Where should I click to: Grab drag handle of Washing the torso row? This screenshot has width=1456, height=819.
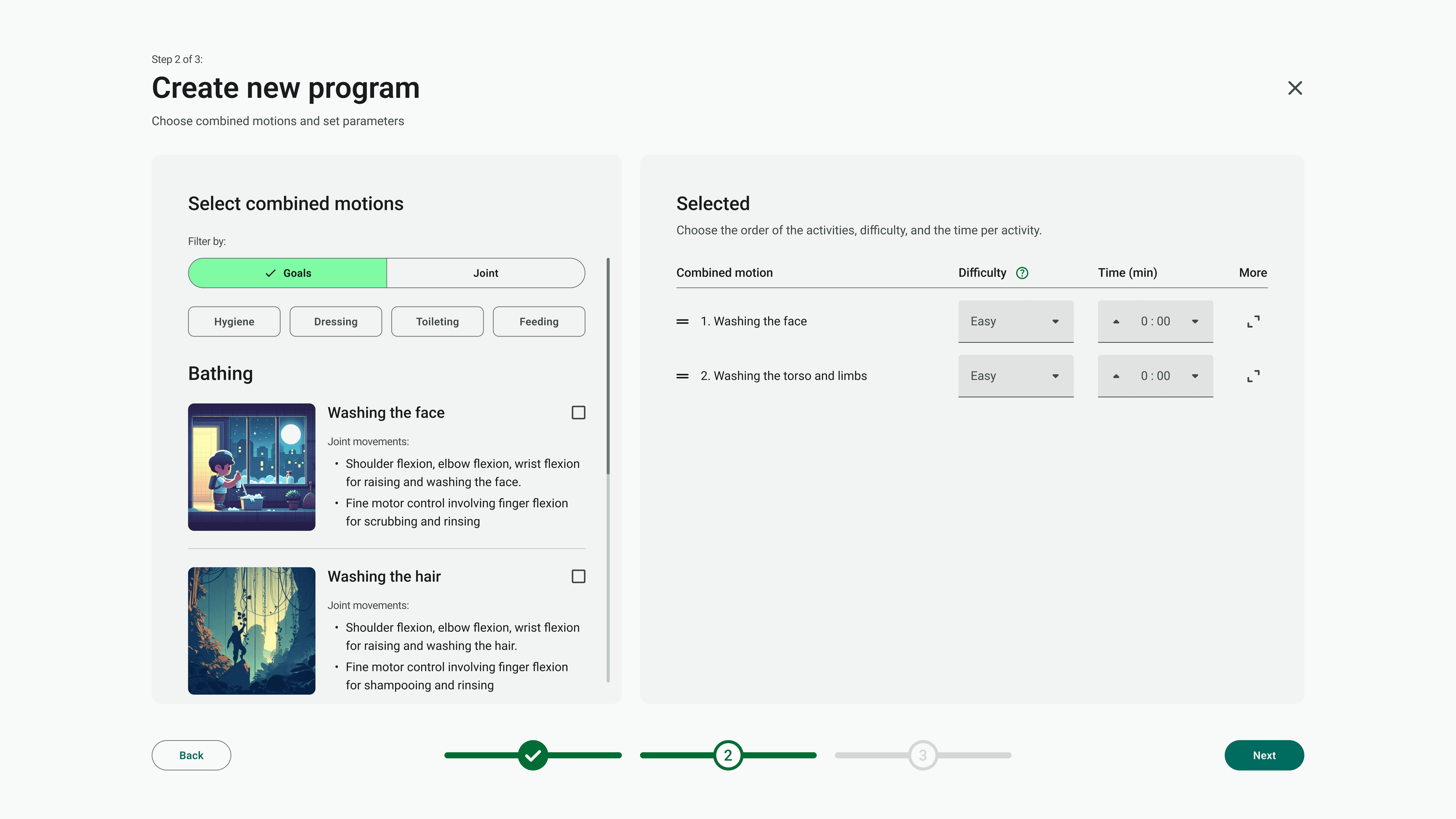coord(682,376)
